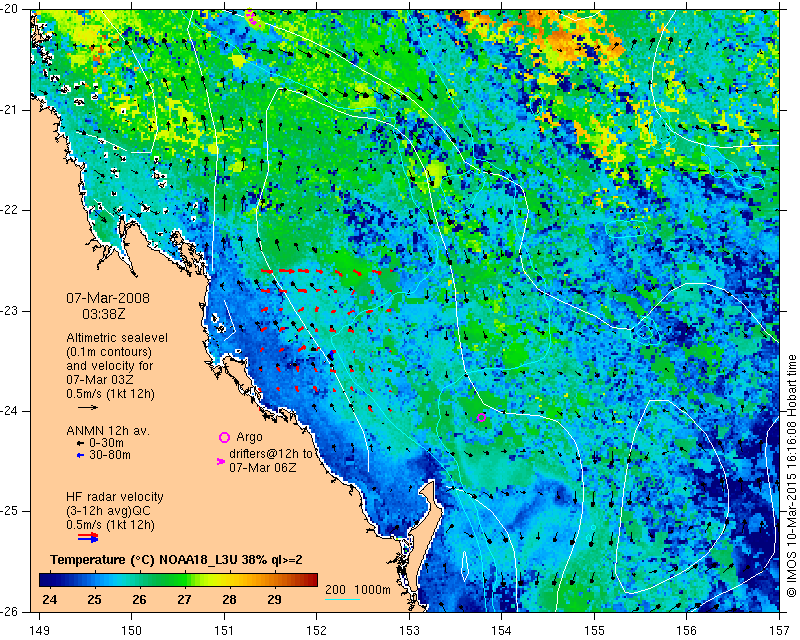This screenshot has height=640, width=800.
Task: Click the color bar label 29
Action: (274, 599)
